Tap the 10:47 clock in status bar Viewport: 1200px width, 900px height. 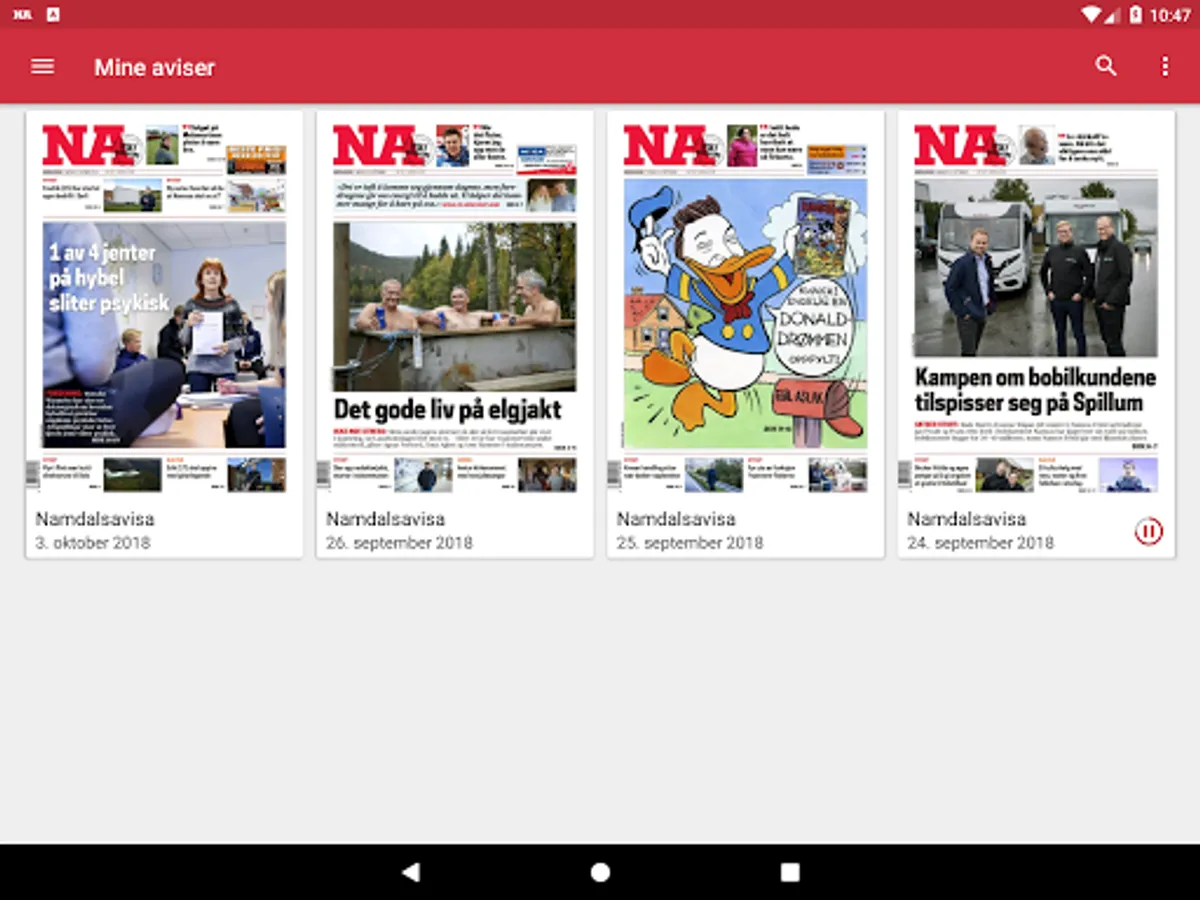[1170, 14]
